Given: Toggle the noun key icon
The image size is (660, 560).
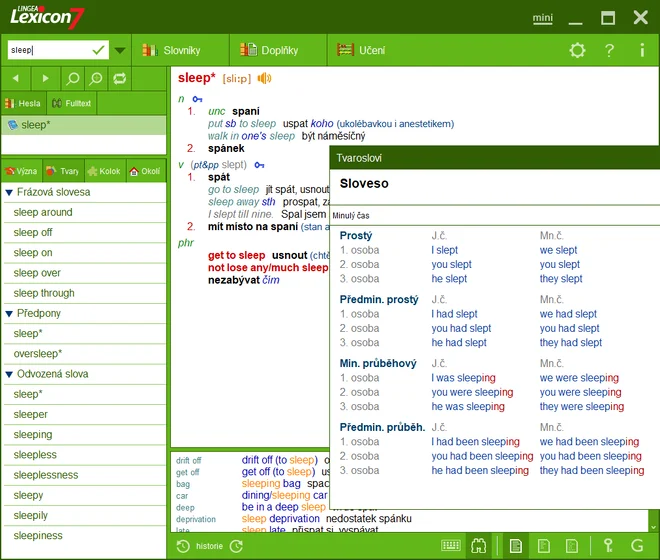Looking at the screenshot, I should click(x=197, y=99).
